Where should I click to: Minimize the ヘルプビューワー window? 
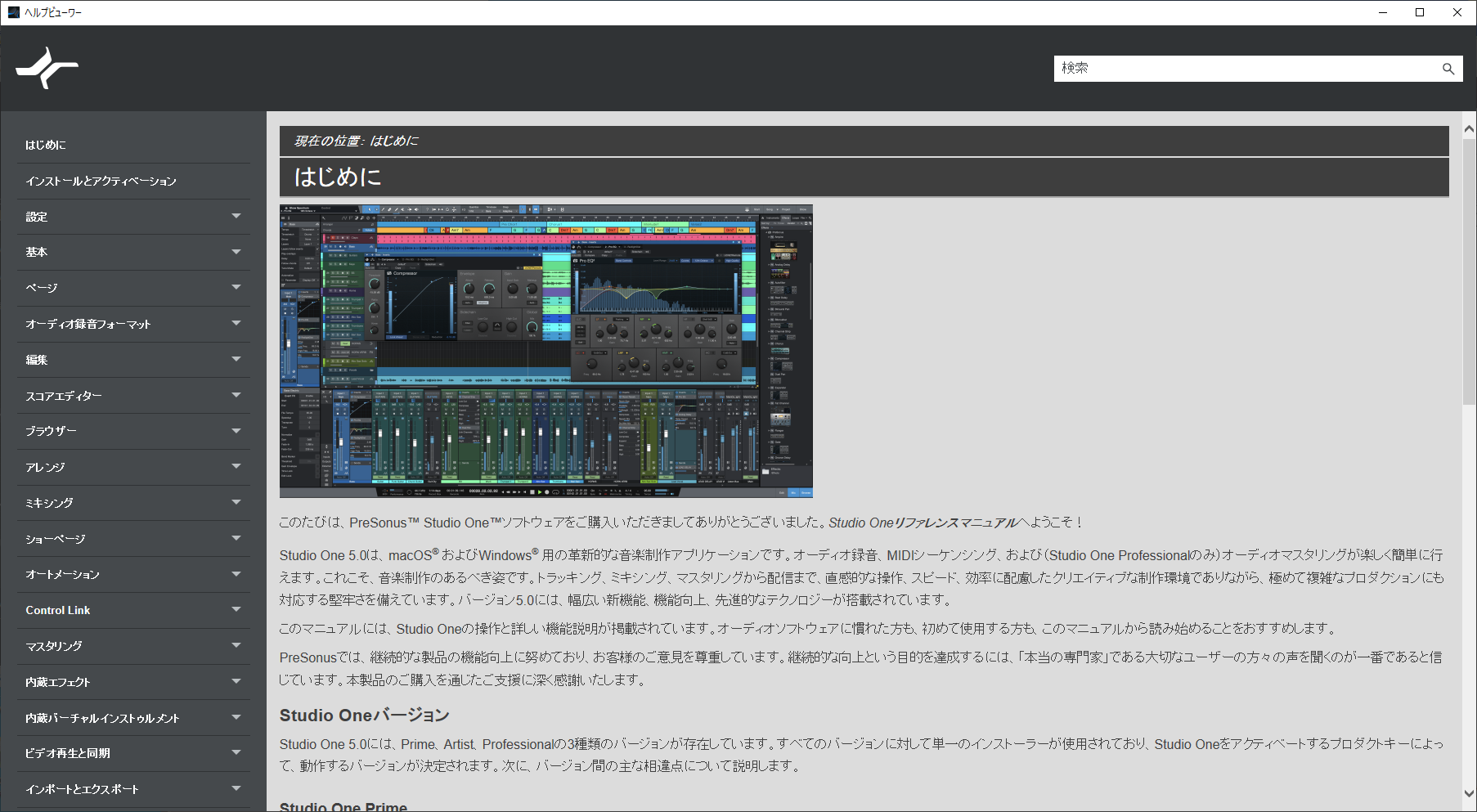(1383, 12)
